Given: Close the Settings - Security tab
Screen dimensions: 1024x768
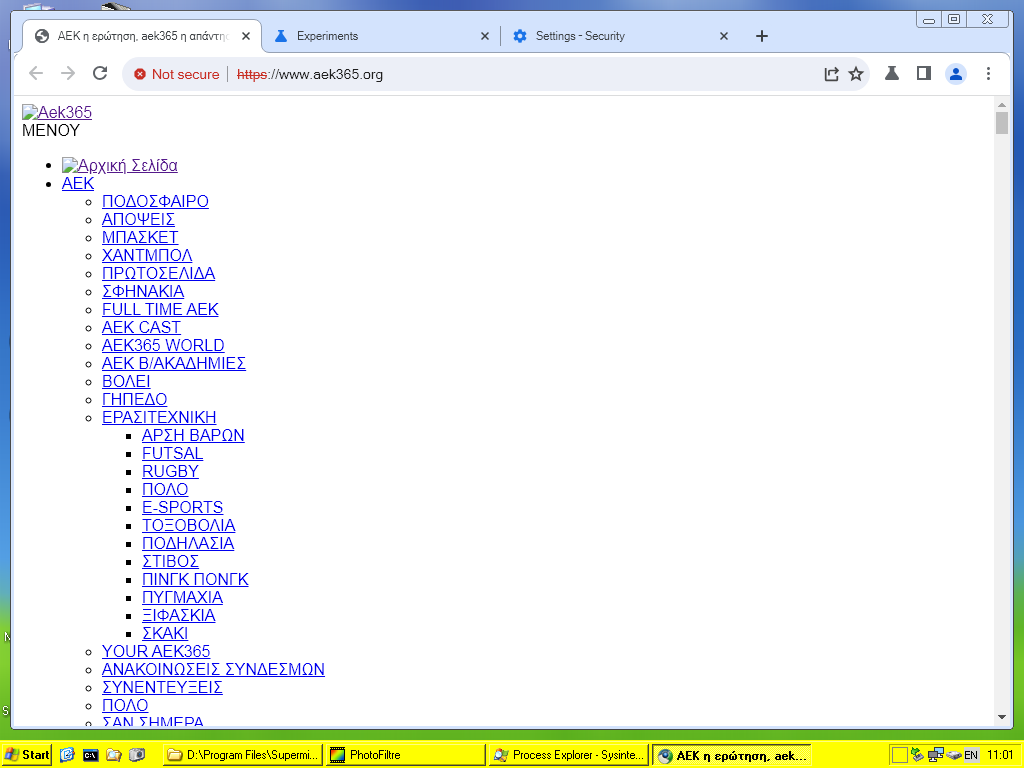Looking at the screenshot, I should (x=724, y=36).
